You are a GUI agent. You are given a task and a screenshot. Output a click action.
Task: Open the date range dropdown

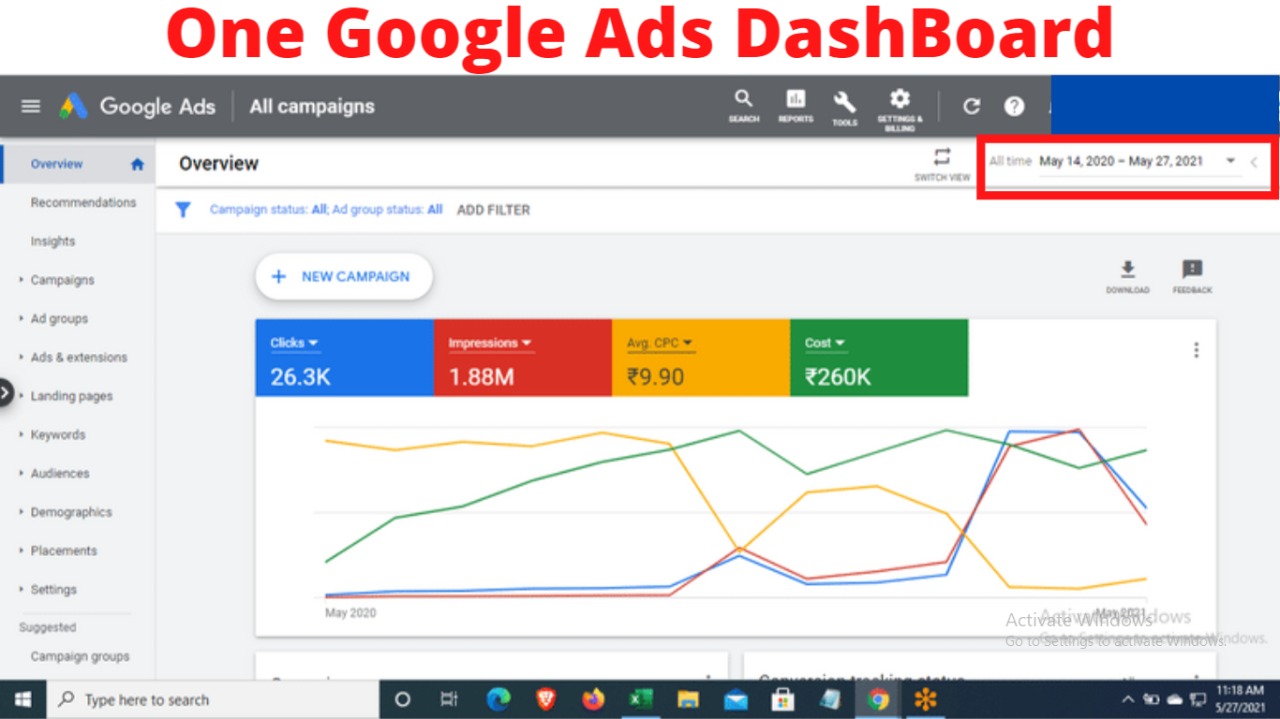pyautogui.click(x=1230, y=161)
